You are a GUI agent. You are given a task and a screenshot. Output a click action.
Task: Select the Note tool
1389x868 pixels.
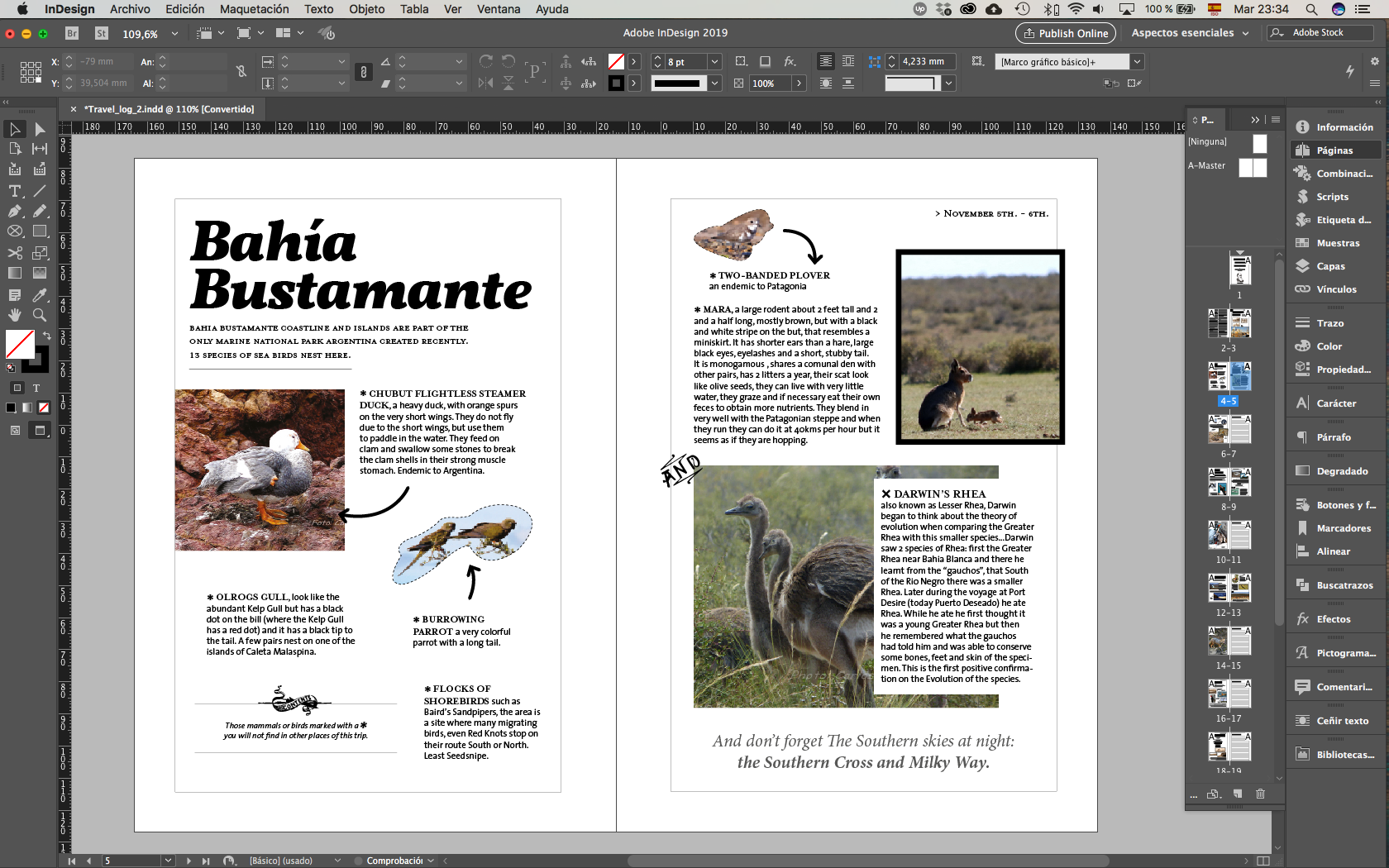pyautogui.click(x=15, y=294)
